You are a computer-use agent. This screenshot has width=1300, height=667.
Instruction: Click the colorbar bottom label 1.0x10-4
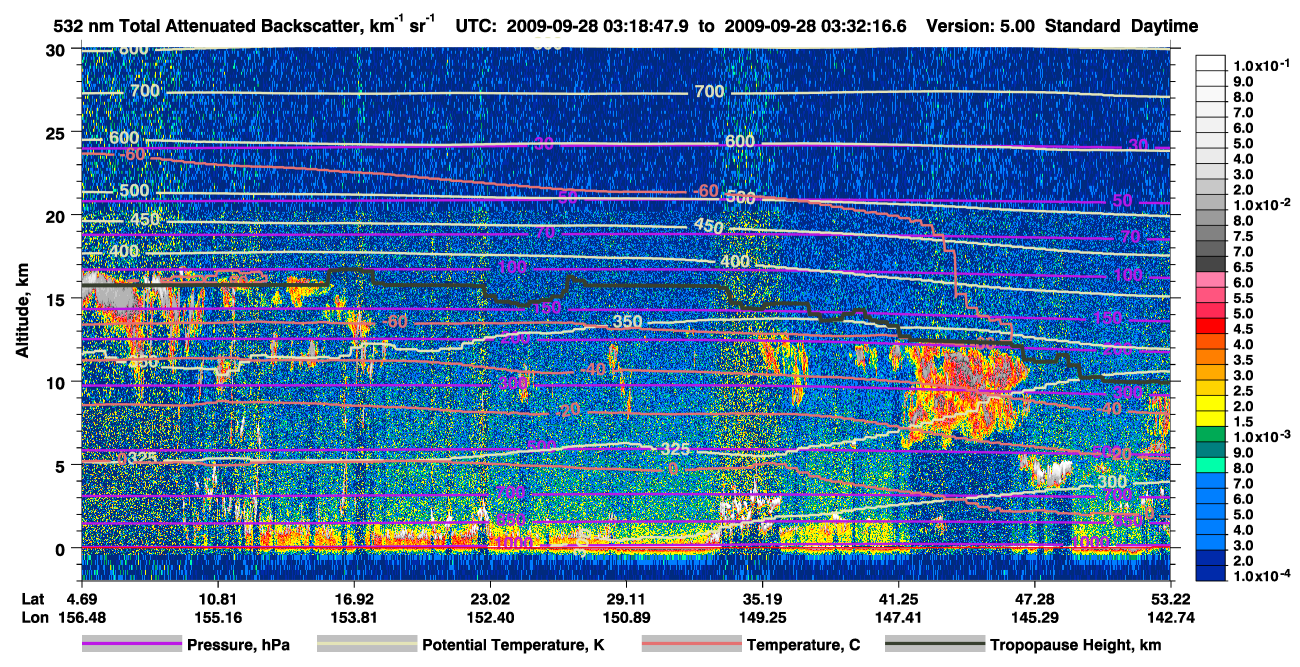pyautogui.click(x=1260, y=576)
